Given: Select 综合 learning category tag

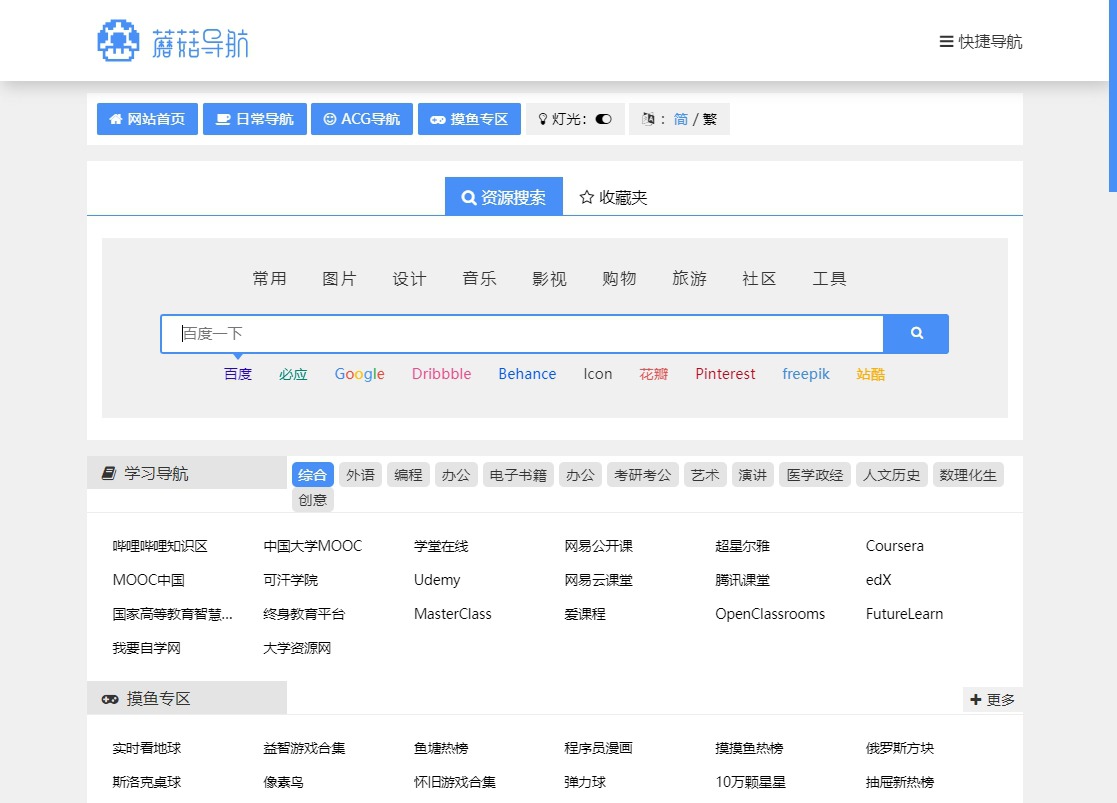Looking at the screenshot, I should click(x=313, y=475).
